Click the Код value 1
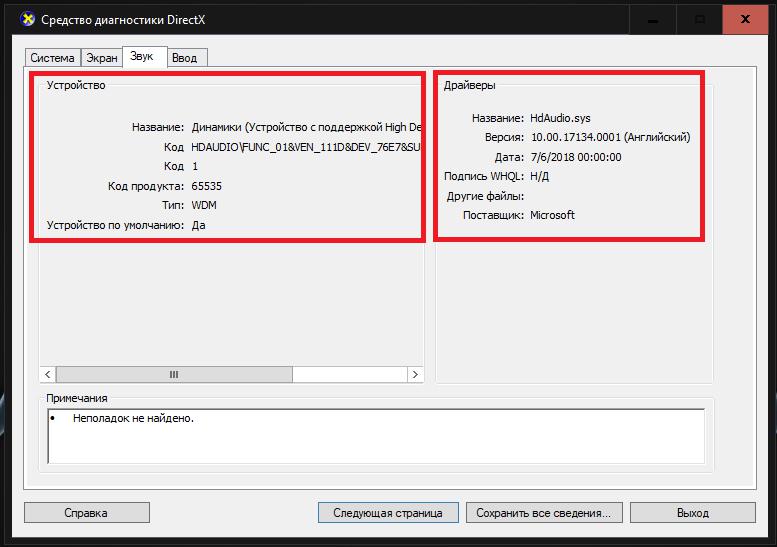This screenshot has width=777, height=547. click(195, 166)
